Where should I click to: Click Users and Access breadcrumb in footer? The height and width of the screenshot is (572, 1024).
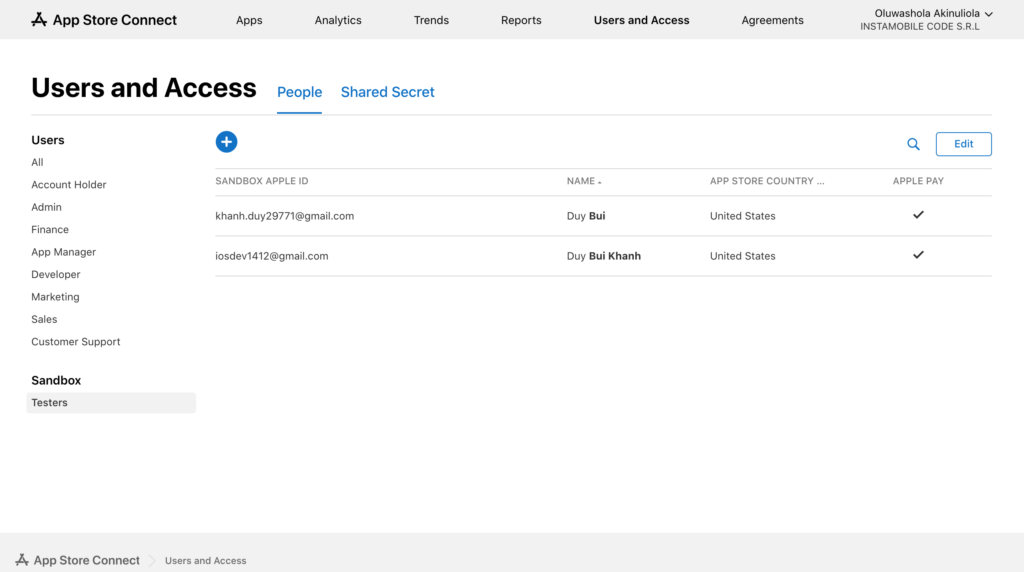(x=205, y=561)
